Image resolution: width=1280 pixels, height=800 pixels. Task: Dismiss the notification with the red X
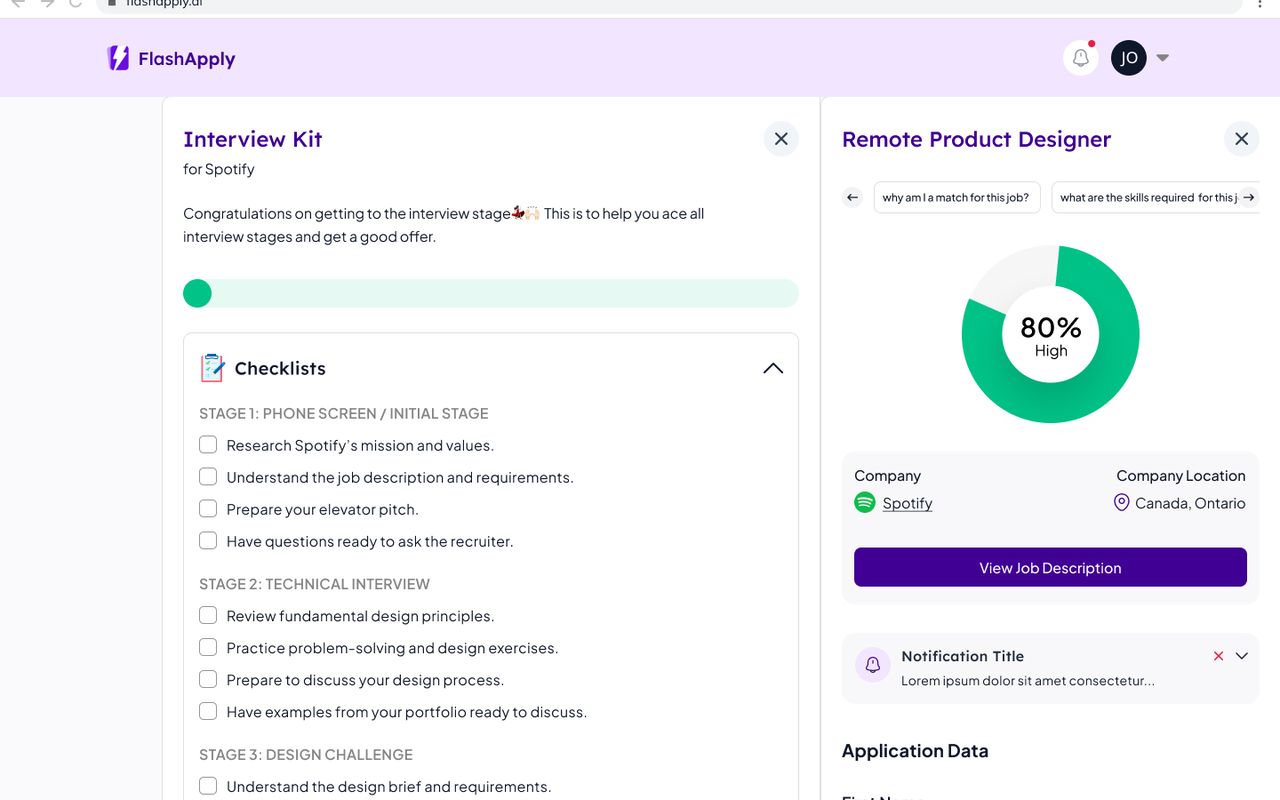tap(1218, 655)
